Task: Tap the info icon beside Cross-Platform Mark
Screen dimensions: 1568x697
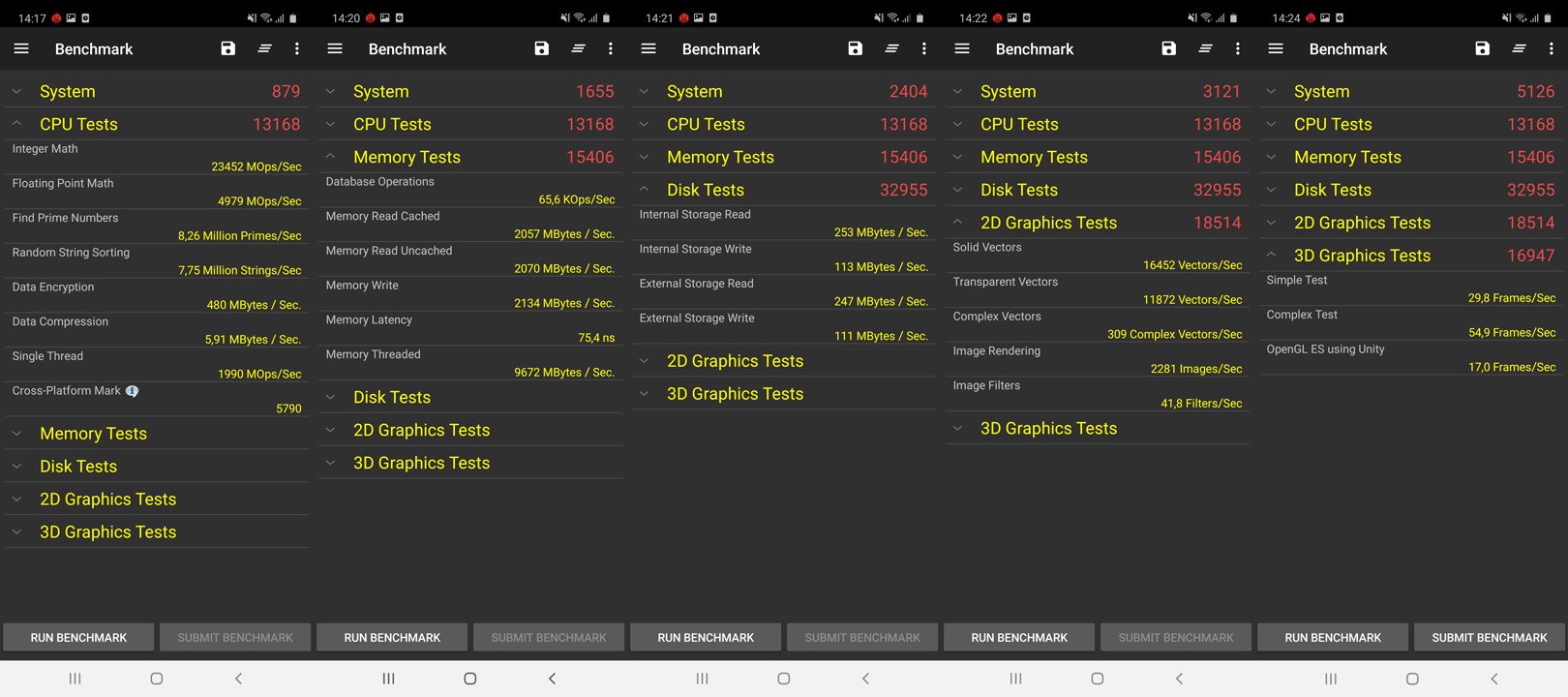Action: [133, 391]
